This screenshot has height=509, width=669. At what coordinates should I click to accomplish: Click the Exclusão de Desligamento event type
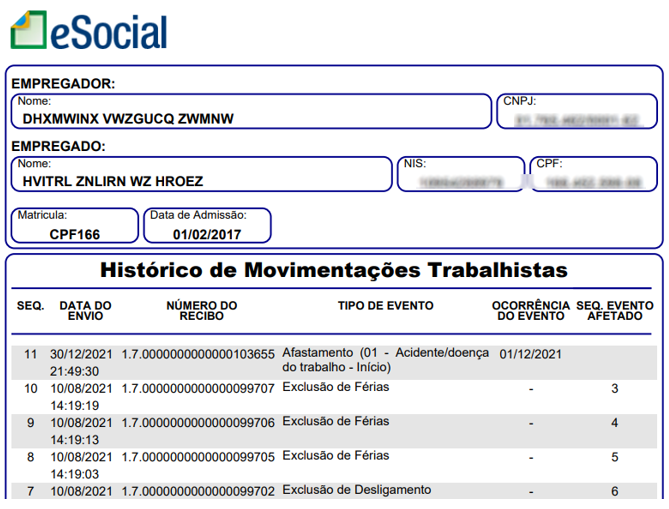pos(357,490)
